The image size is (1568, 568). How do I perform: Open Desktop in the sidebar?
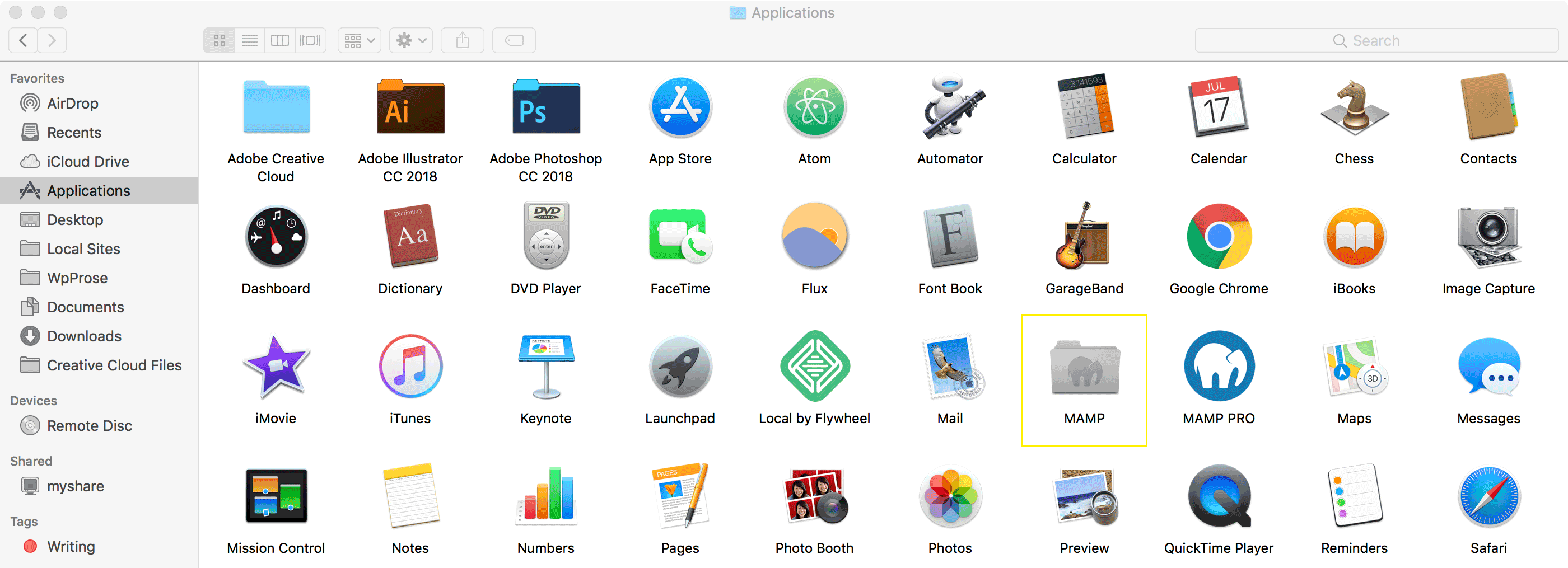point(99,219)
